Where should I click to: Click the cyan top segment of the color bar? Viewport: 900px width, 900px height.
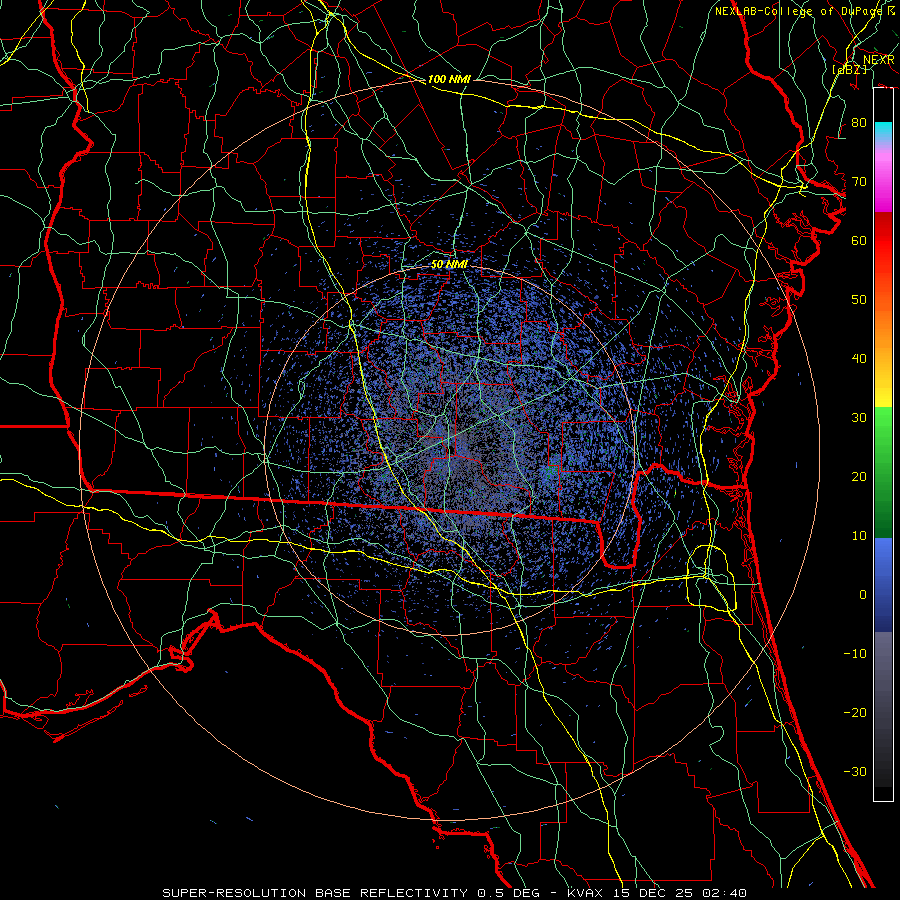click(883, 132)
